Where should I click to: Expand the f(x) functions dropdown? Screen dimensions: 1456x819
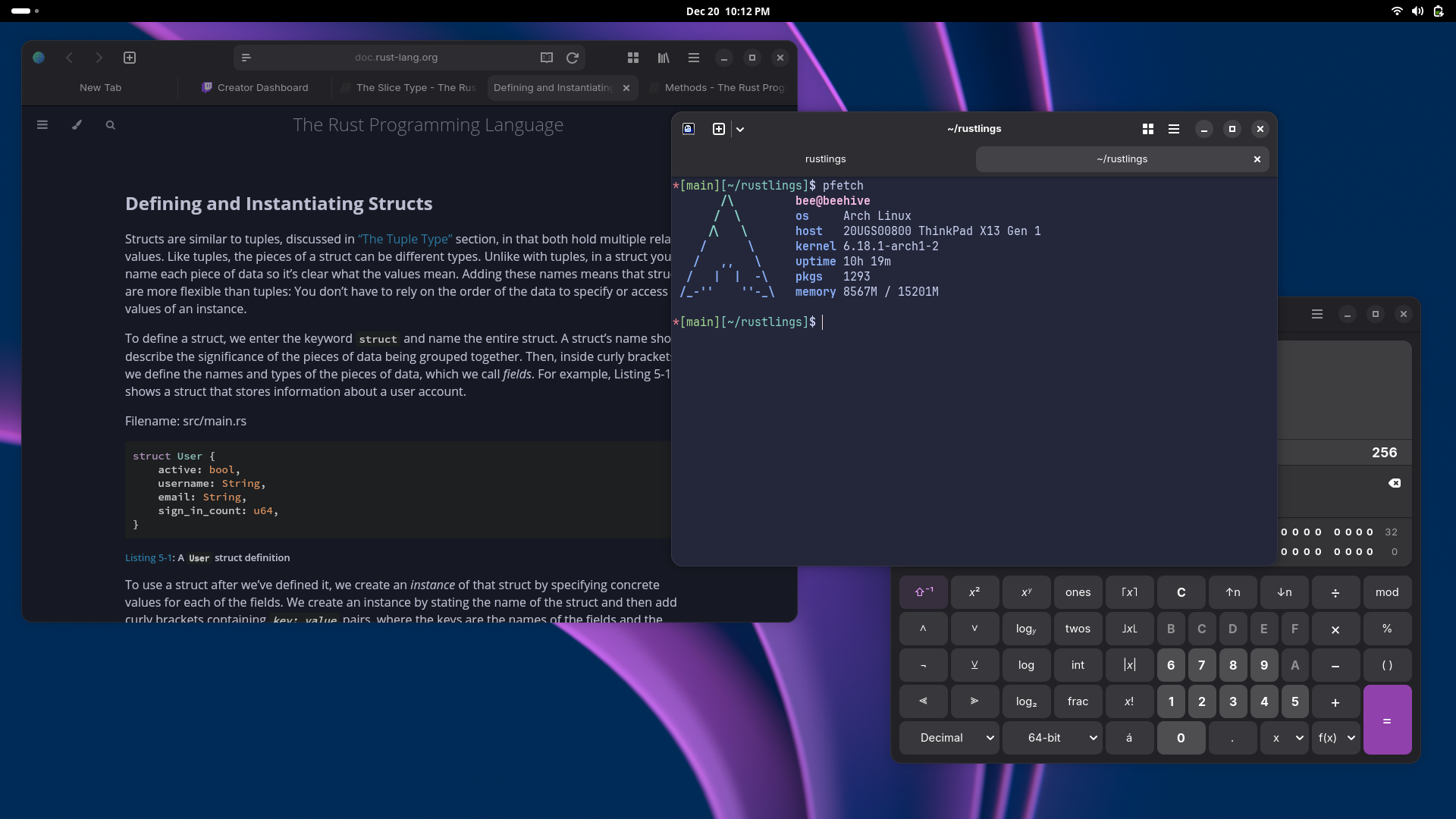[1335, 738]
